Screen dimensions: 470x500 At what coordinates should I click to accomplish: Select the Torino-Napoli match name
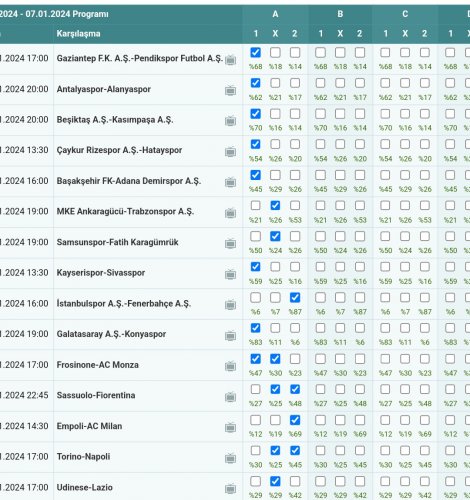pyautogui.click(x=83, y=457)
